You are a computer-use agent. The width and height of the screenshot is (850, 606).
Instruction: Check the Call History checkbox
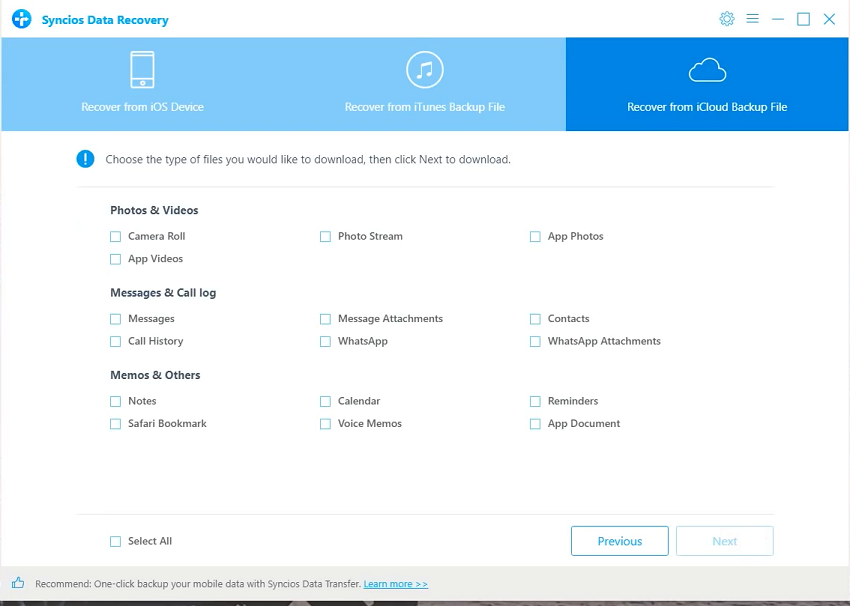click(x=115, y=341)
